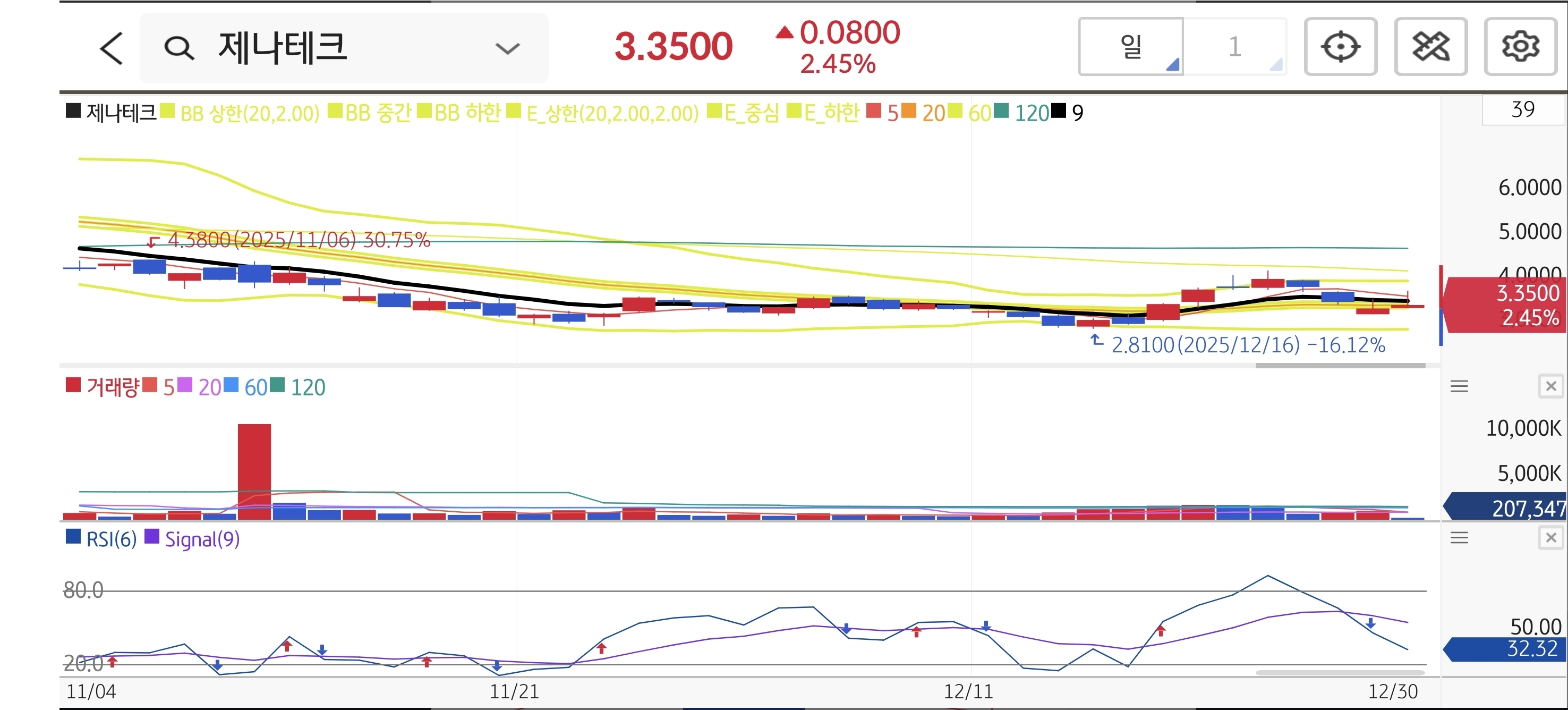Screen dimensions: 1568x710
Task: Close the RSI indicator panel
Action: click(1550, 537)
